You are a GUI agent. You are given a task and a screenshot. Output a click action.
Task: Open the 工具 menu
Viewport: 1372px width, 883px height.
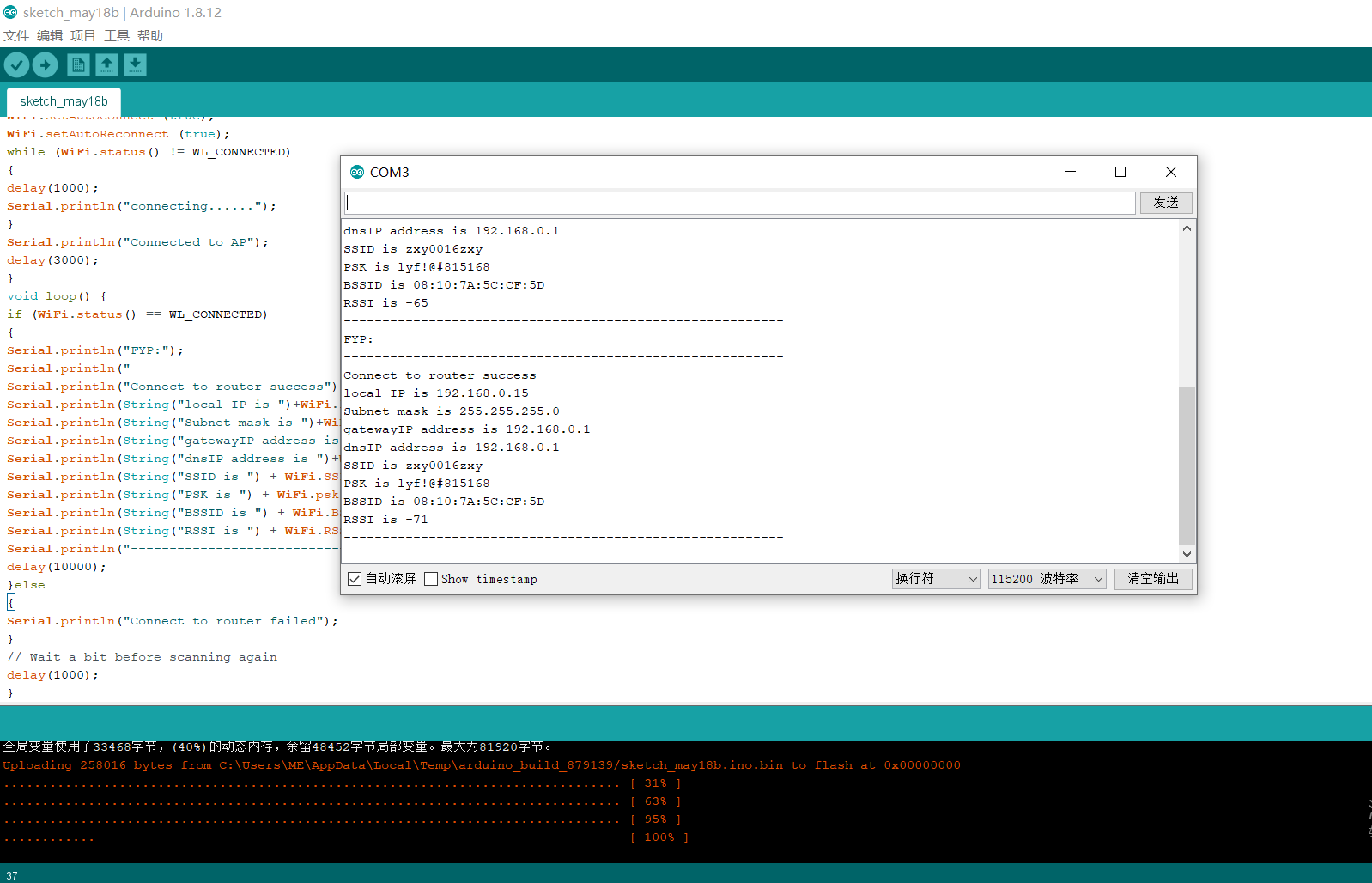[117, 35]
